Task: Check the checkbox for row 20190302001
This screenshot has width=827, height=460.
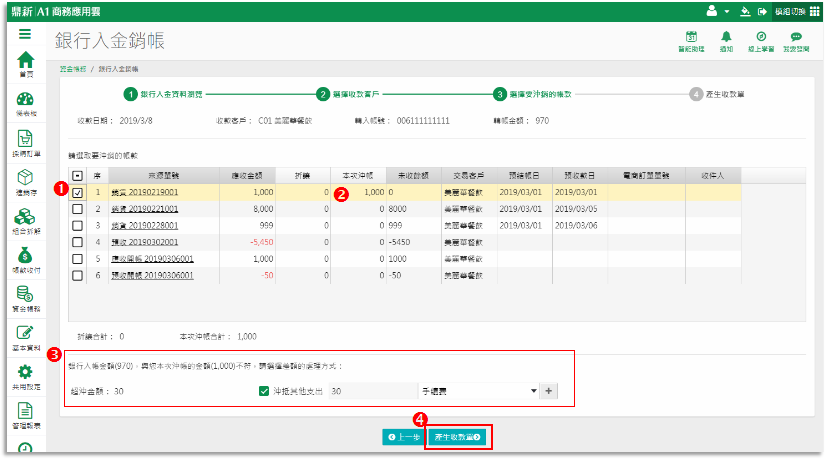Action: (x=78, y=242)
